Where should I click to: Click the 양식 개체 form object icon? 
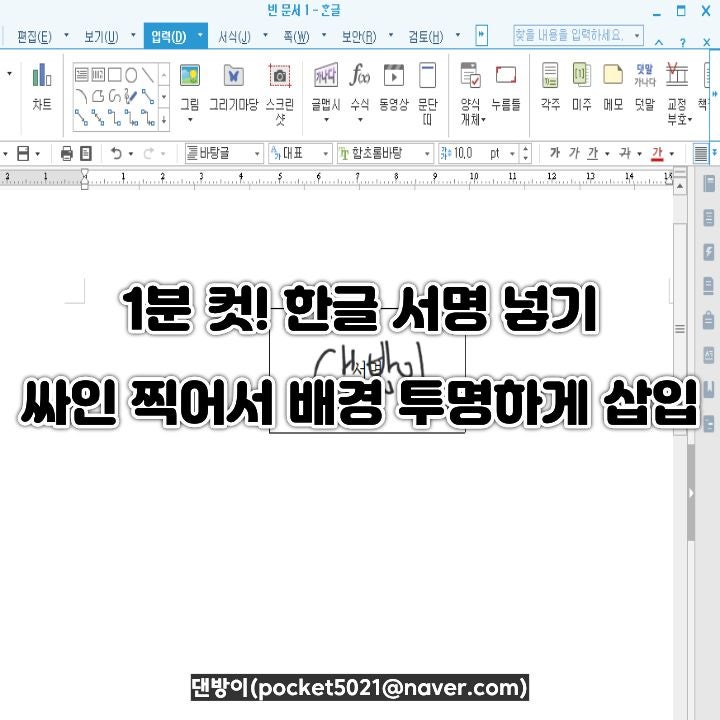tap(470, 75)
